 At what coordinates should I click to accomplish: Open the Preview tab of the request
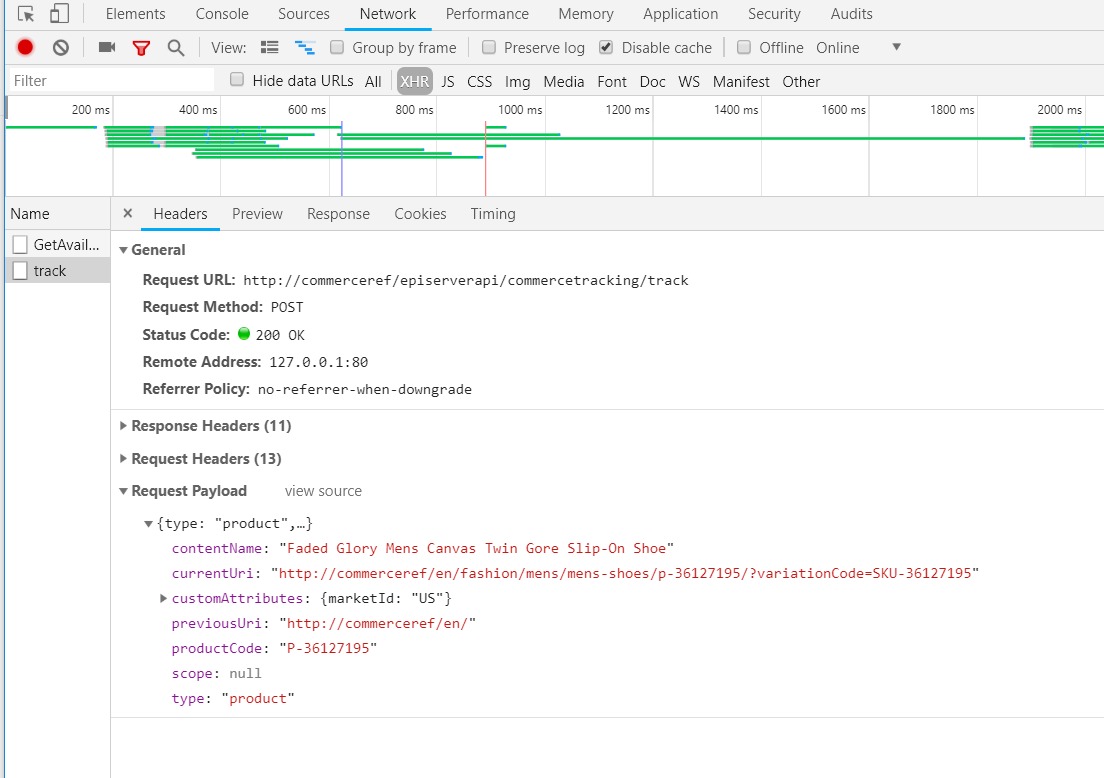point(257,214)
